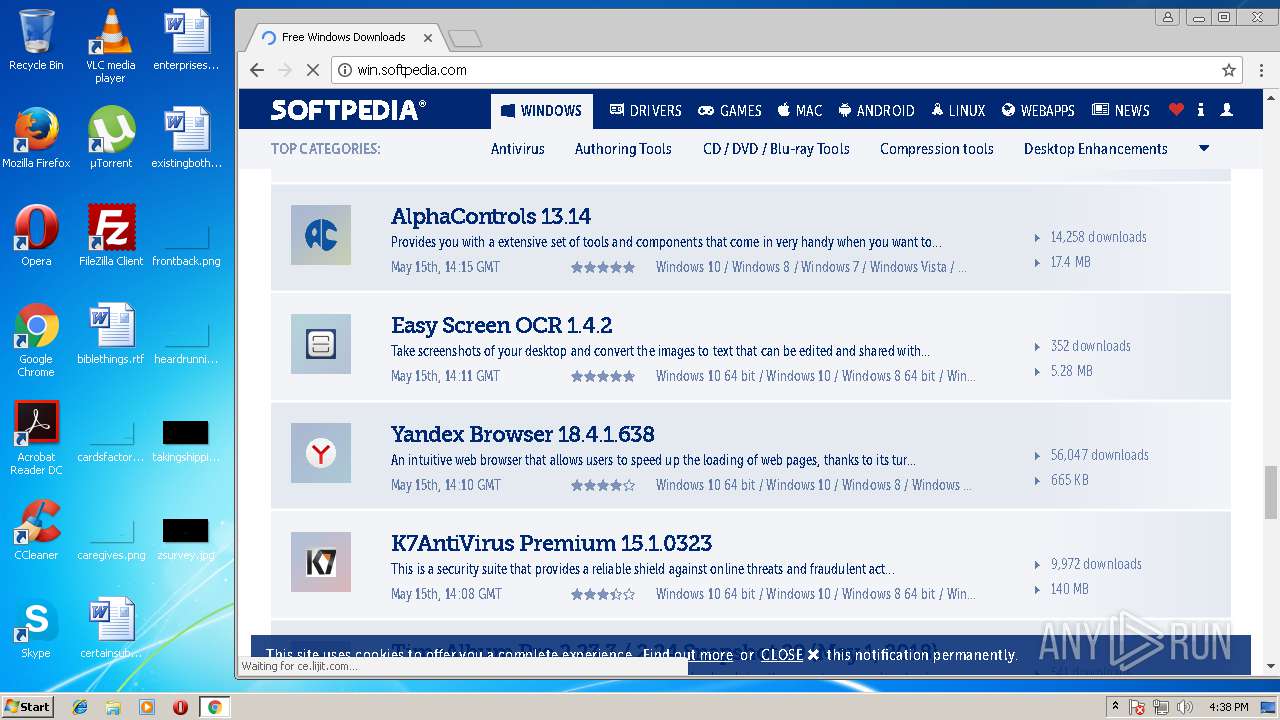Click the 4:38 PM taskbar clock
The width and height of the screenshot is (1280, 720).
[x=1229, y=707]
